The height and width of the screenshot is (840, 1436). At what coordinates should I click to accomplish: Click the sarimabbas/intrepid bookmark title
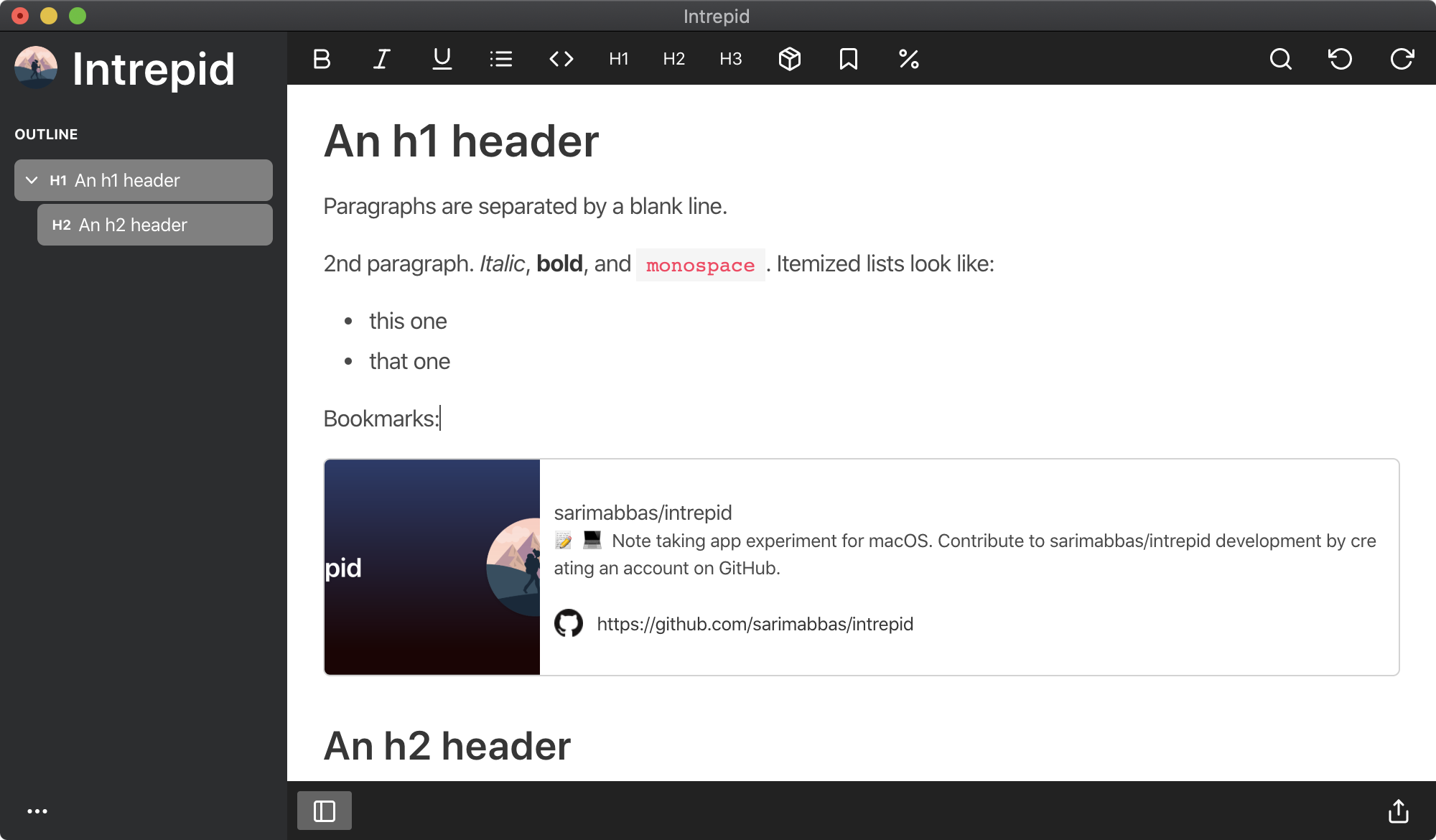(x=643, y=513)
